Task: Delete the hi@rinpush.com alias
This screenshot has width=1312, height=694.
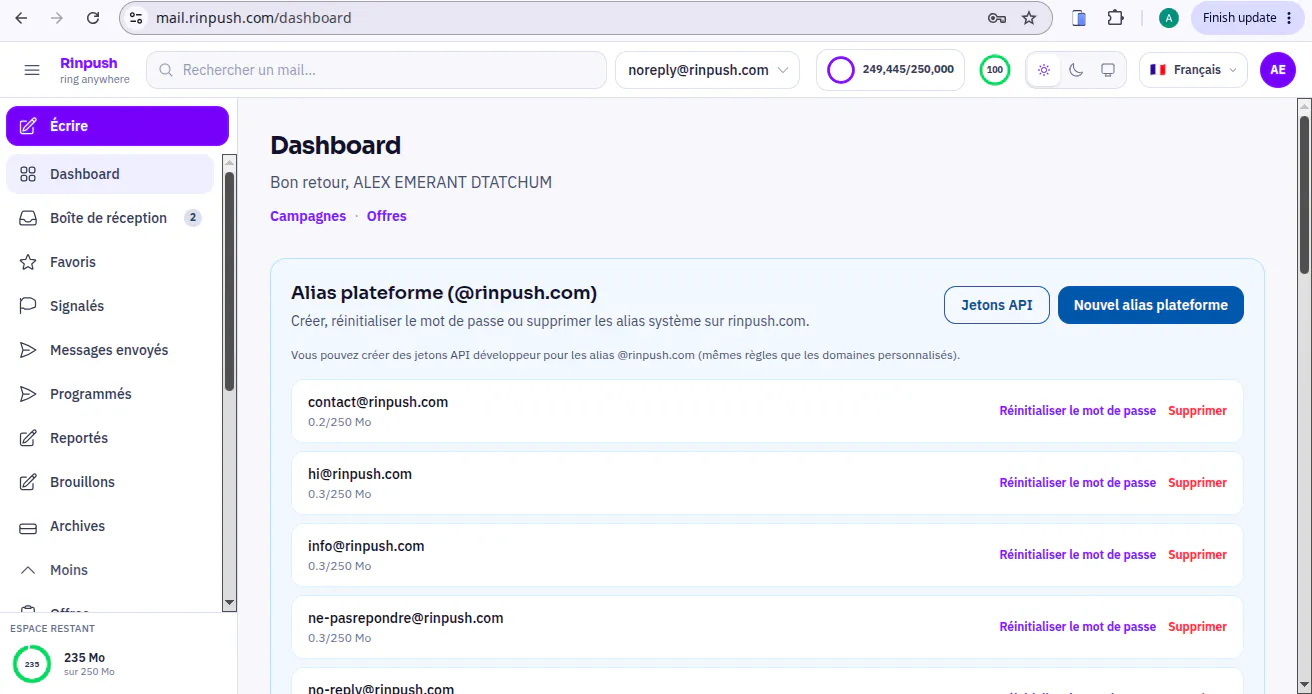Action: tap(1197, 483)
